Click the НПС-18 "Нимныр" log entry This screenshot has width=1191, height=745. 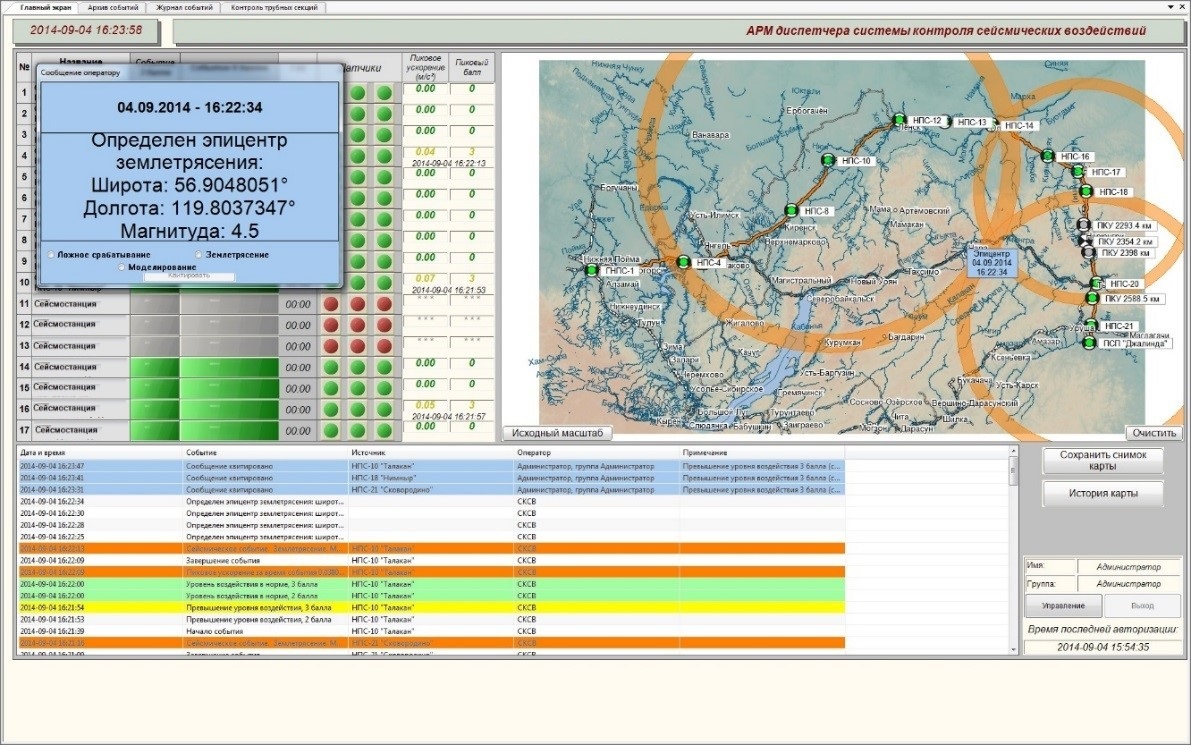point(431,478)
